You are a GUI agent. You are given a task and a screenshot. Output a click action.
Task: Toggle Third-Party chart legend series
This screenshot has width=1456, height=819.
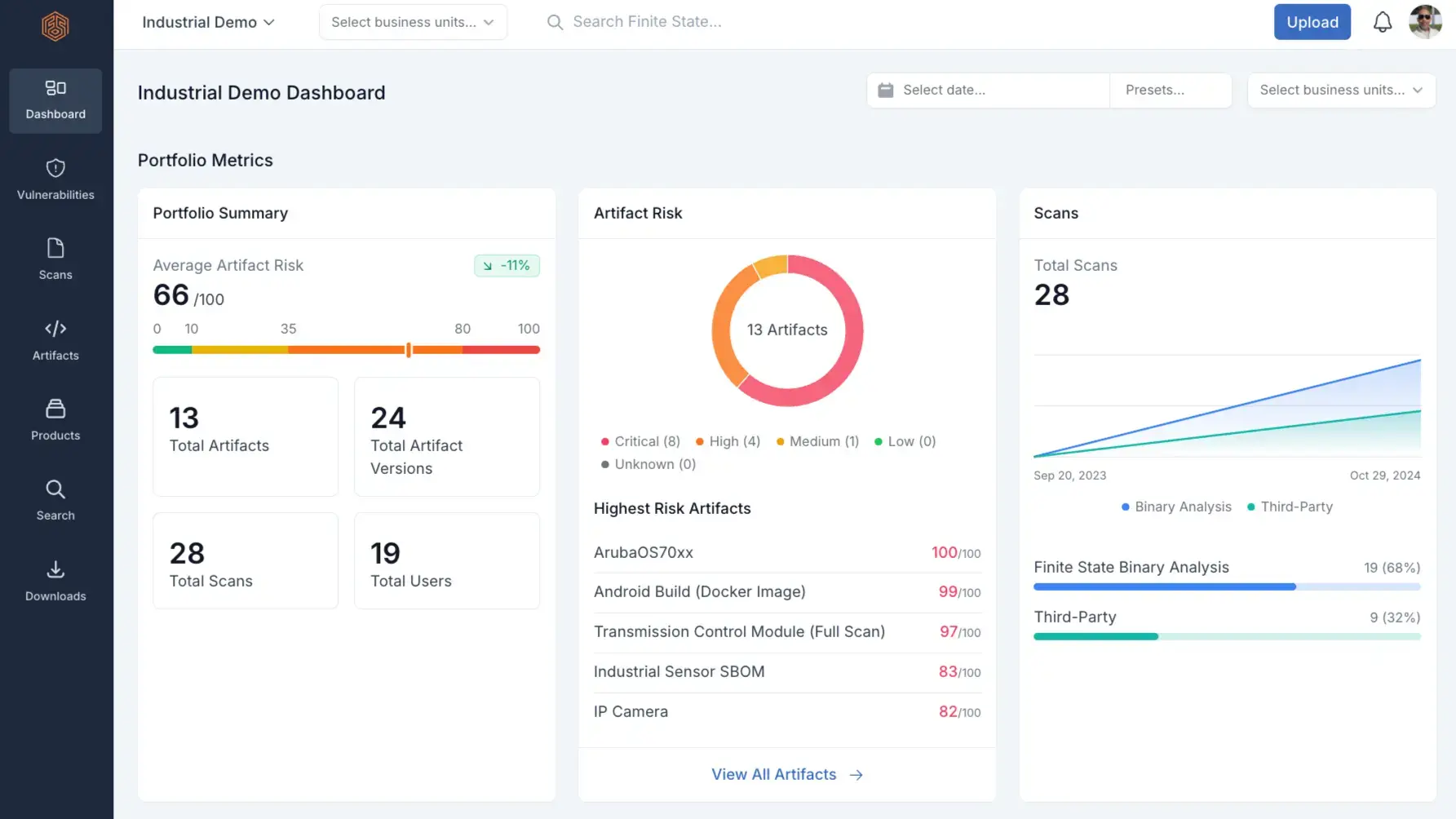coord(1290,507)
